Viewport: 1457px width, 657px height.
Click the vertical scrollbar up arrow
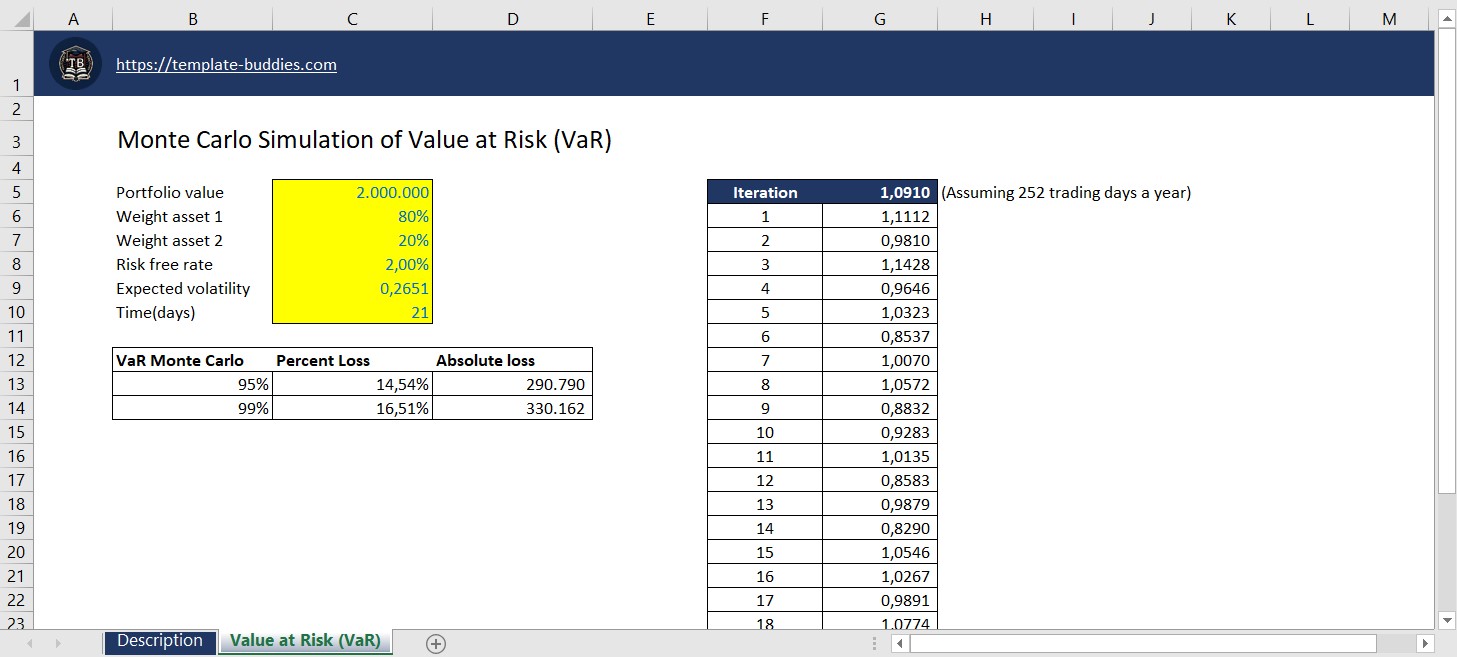(x=1447, y=17)
